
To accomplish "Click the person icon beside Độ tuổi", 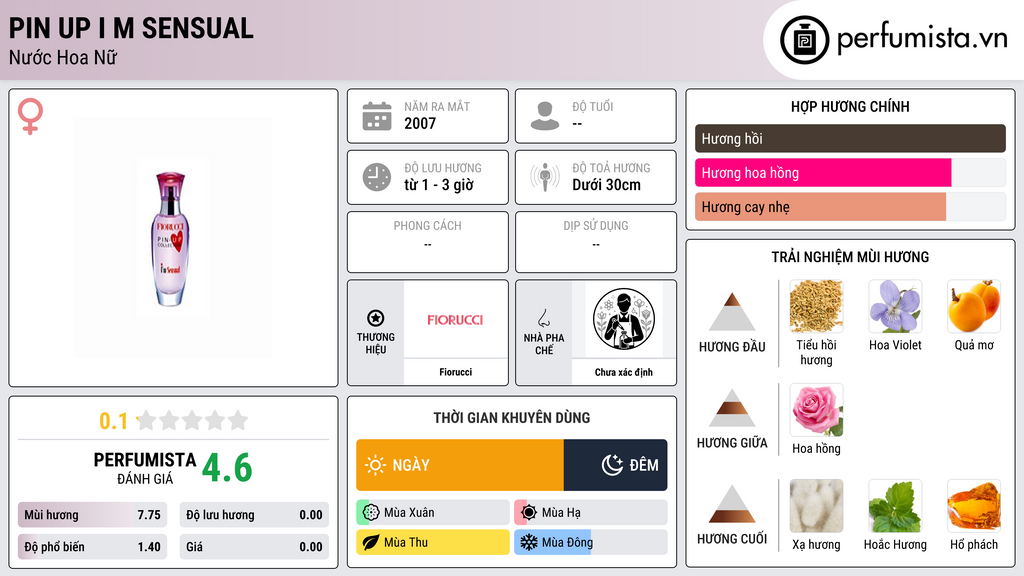I will (x=545, y=116).
